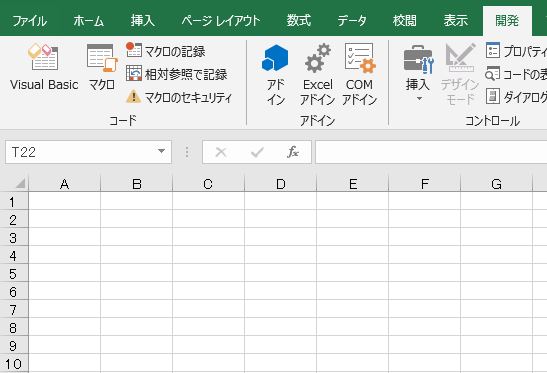Click コードの表示 (View Code)
This screenshot has width=547, height=373.
[516, 74]
